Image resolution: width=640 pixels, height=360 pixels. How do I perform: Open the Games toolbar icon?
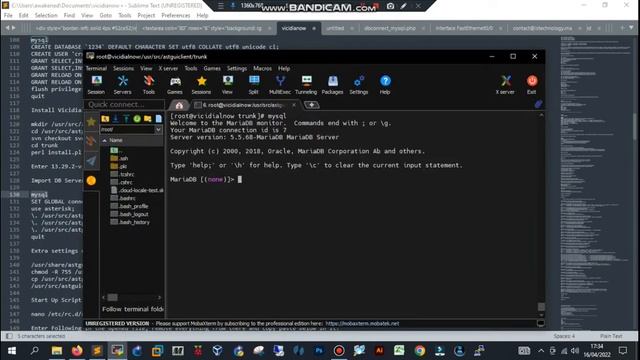[x=175, y=85]
